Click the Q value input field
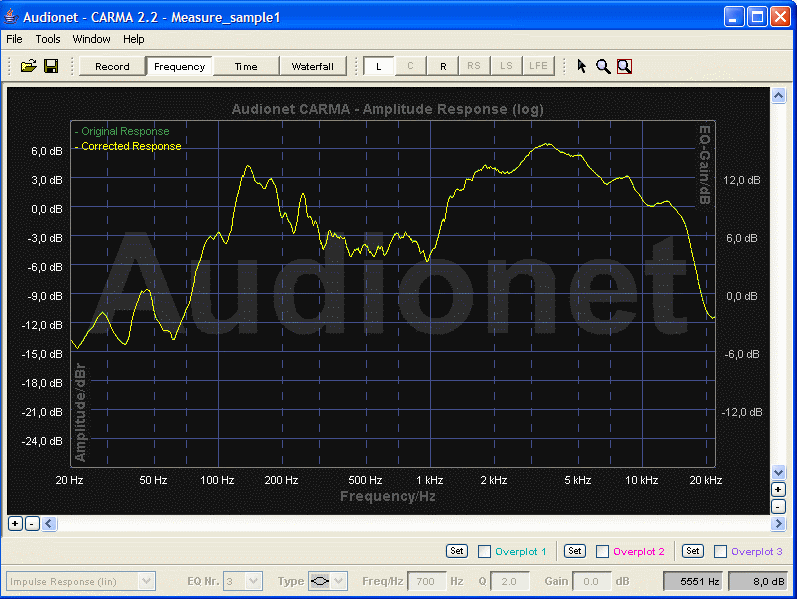The width and height of the screenshot is (797, 599). (x=510, y=581)
